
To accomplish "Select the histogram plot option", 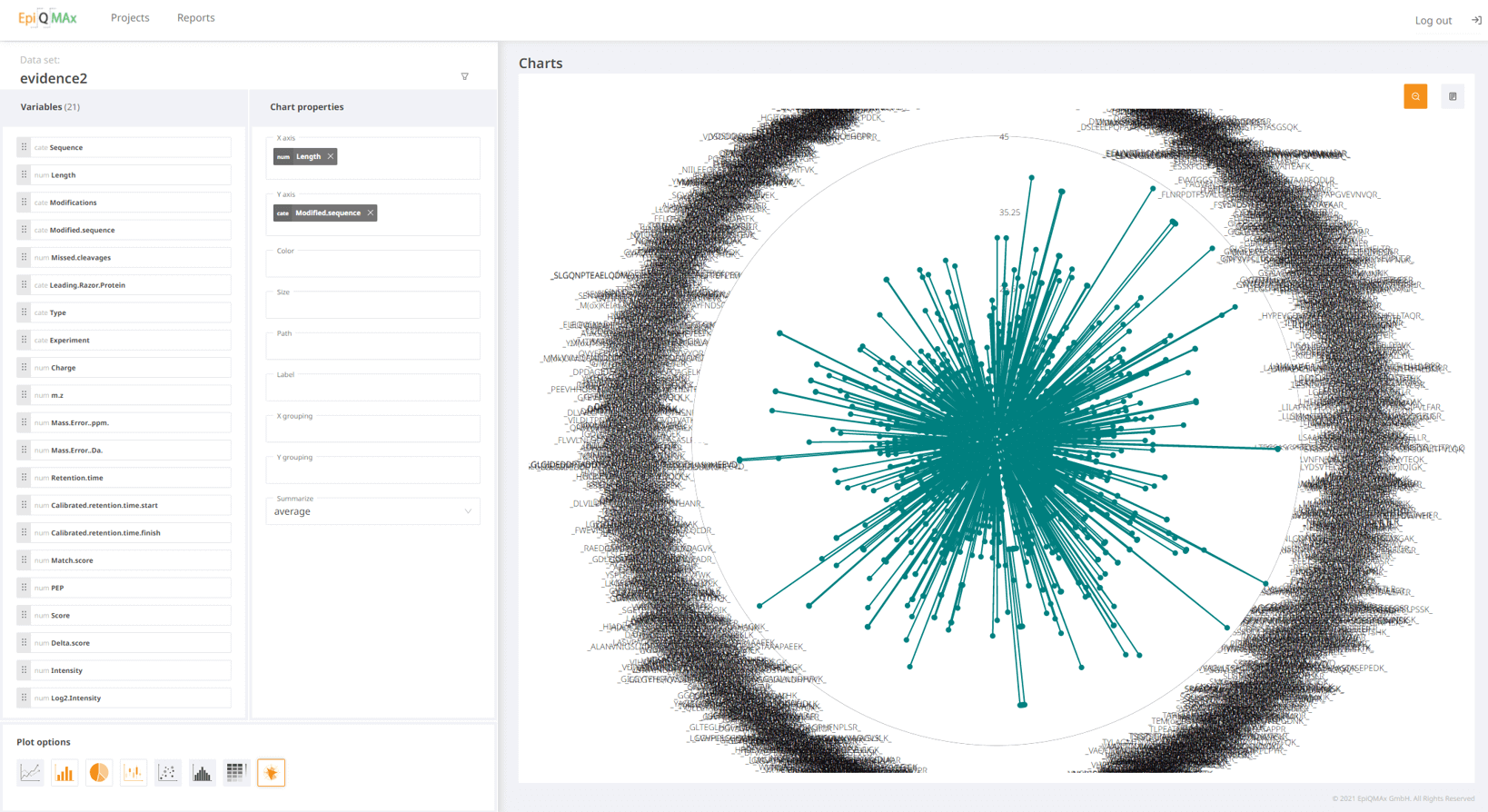I will click(x=203, y=772).
